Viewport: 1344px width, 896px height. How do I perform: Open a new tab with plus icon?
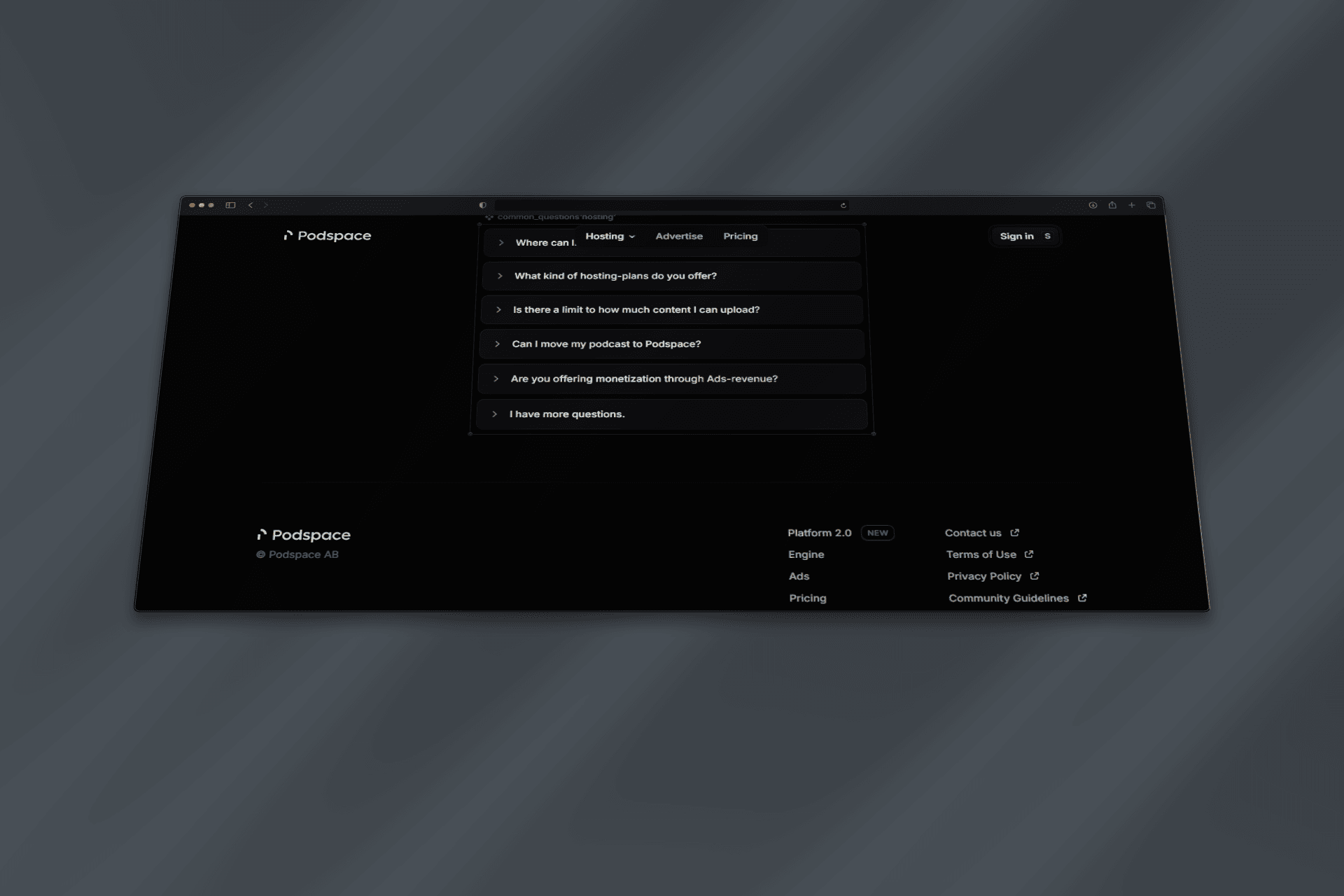1131,205
